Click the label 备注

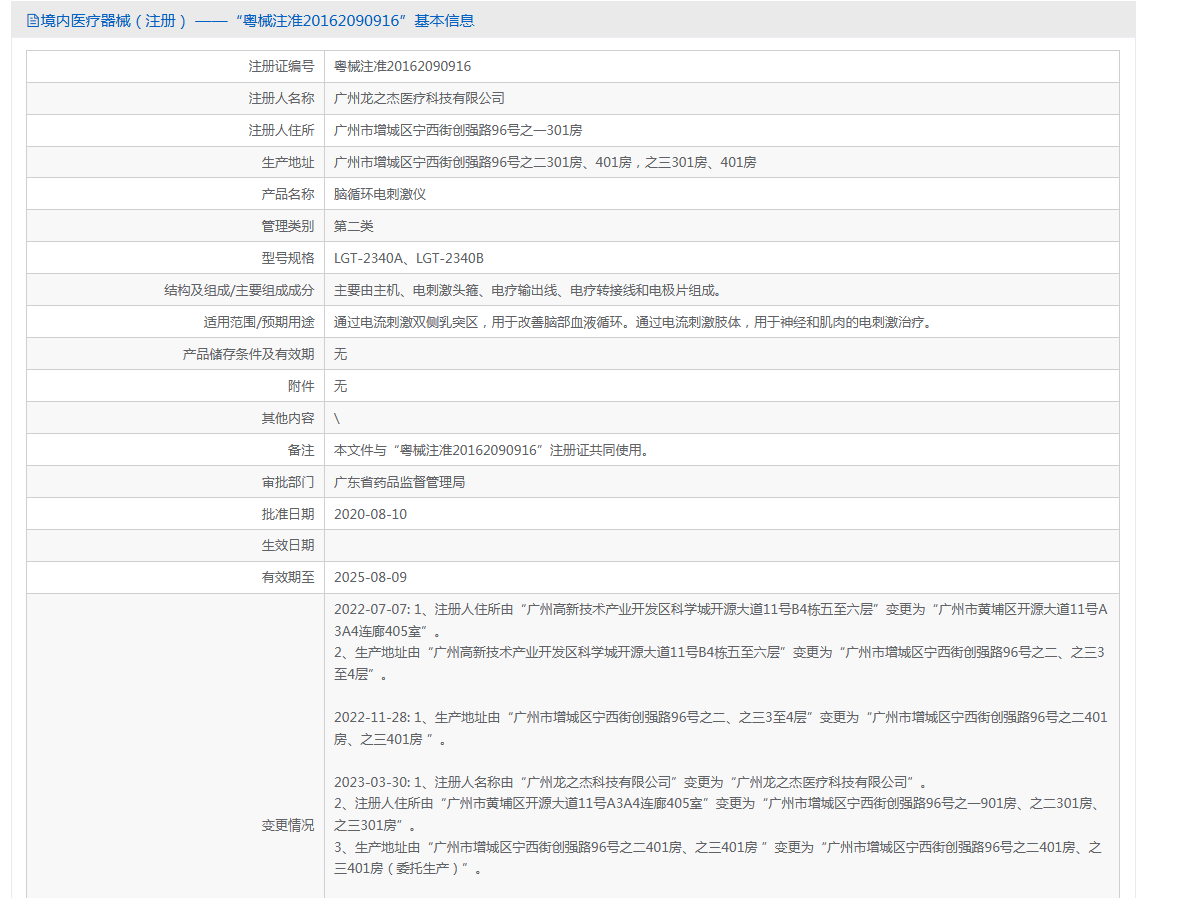click(x=301, y=450)
